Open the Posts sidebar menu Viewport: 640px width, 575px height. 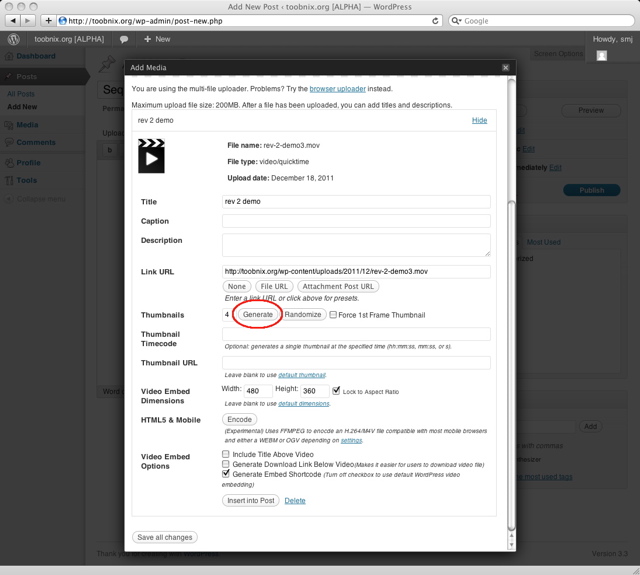[x=27, y=76]
